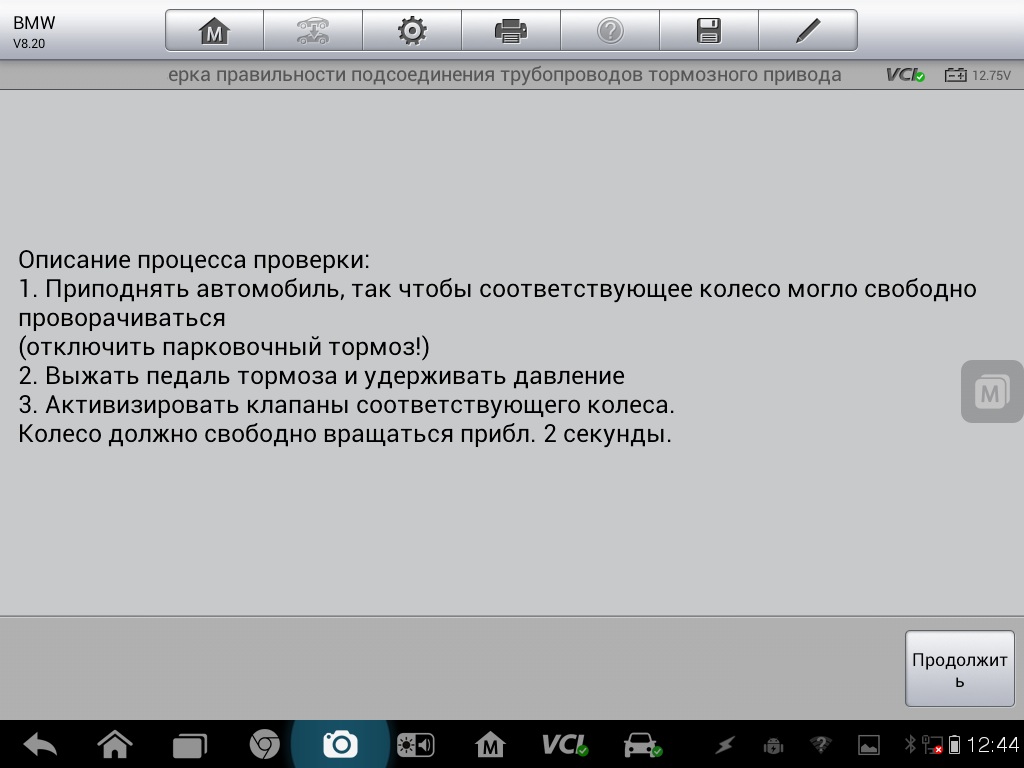Check the VCI connection status in header

pyautogui.click(x=905, y=75)
